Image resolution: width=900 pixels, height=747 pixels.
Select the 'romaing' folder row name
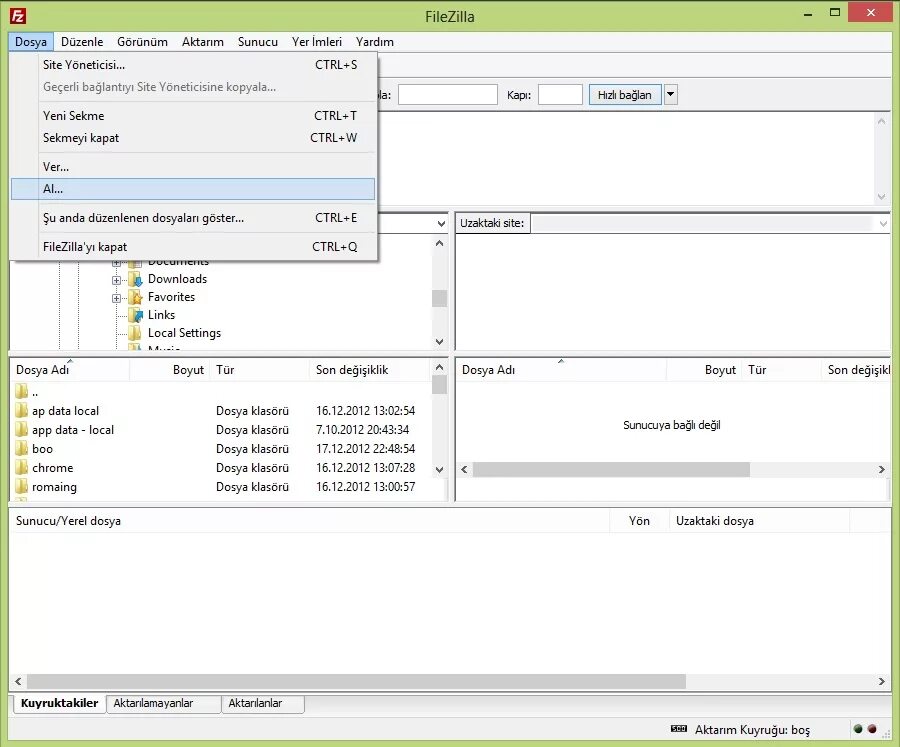coord(55,487)
